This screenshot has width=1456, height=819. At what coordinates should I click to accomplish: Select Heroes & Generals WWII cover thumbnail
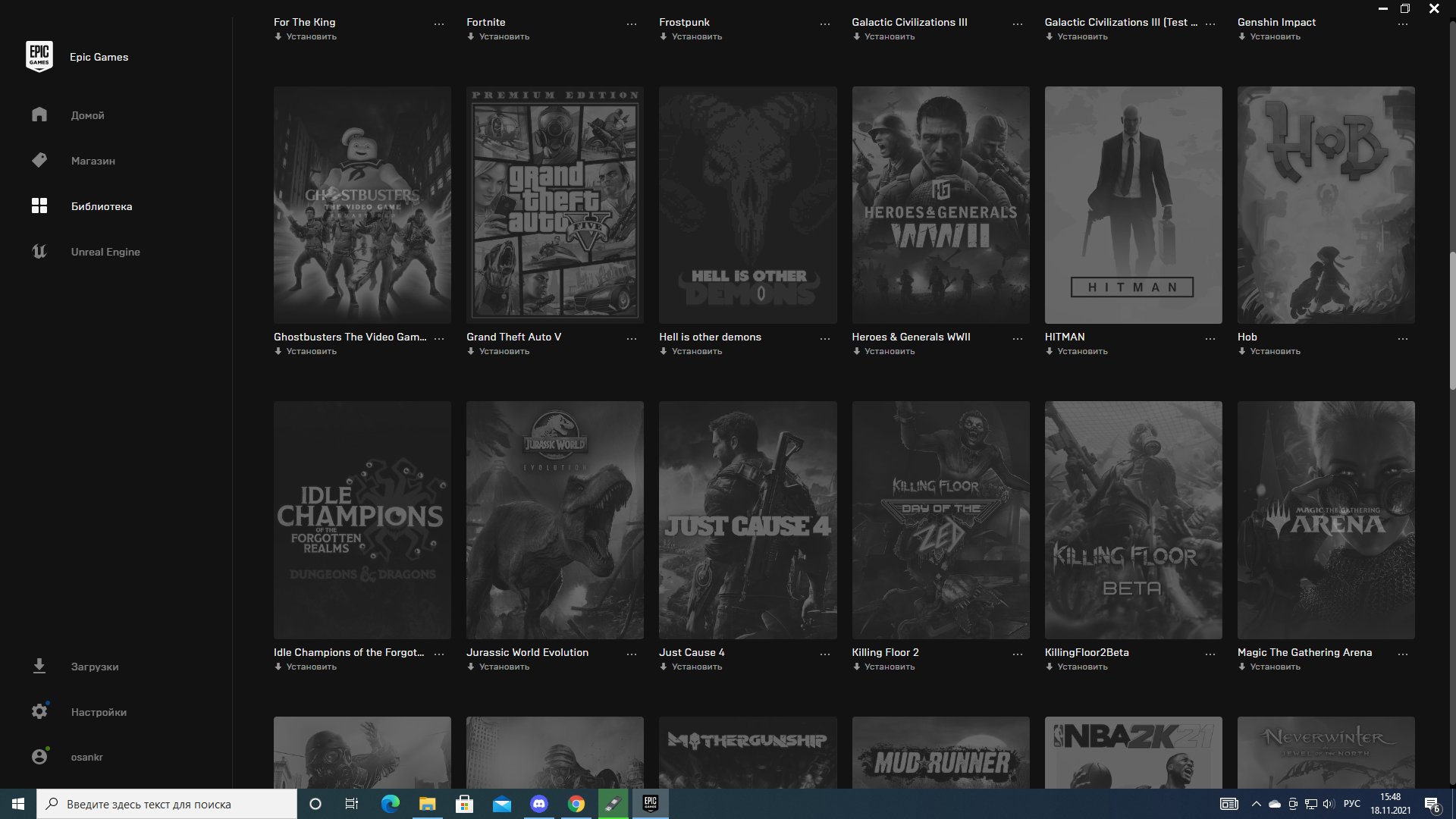[940, 205]
